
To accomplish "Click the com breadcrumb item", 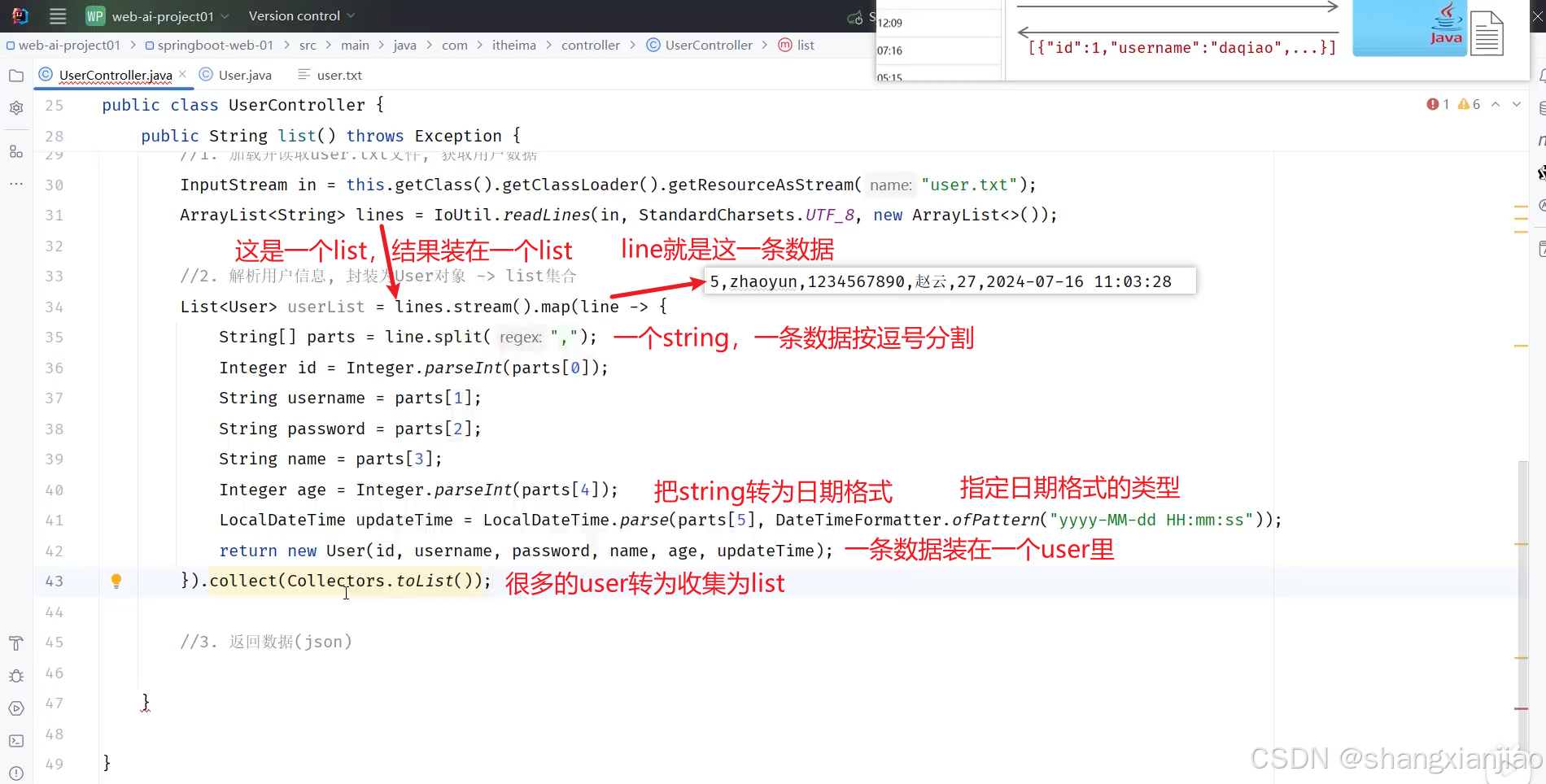I will coord(455,46).
